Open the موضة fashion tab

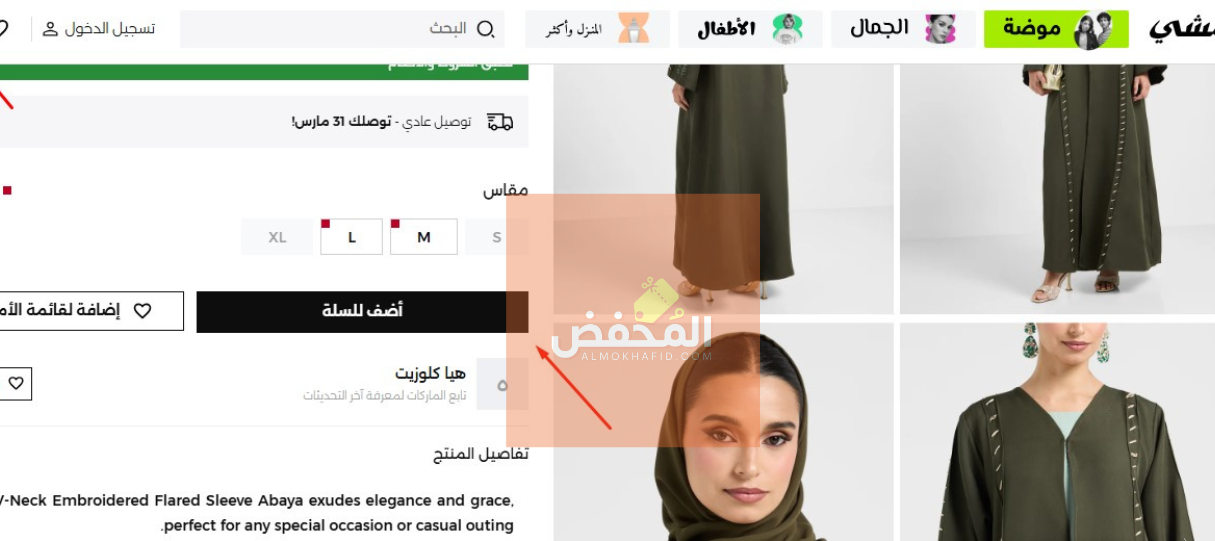coord(1056,29)
